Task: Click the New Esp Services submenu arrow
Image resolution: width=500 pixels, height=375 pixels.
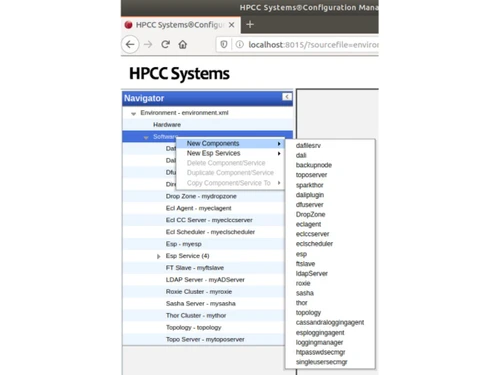Action: tap(279, 153)
